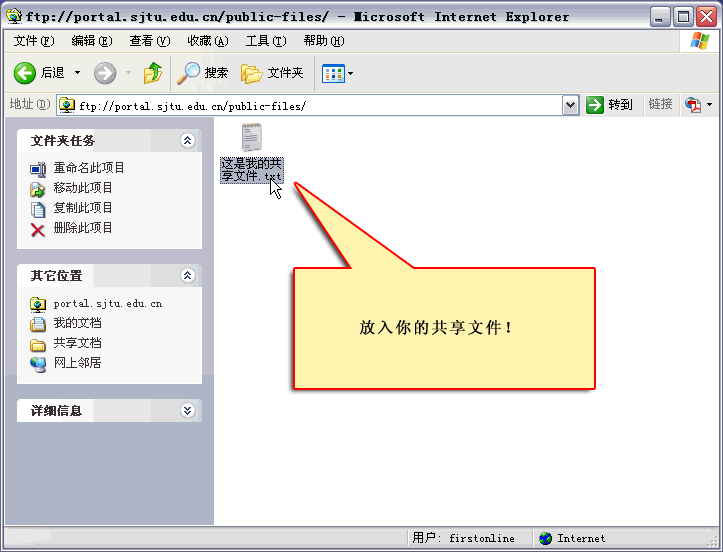Go up one folder level icon
723x552 pixels.
[x=153, y=73]
